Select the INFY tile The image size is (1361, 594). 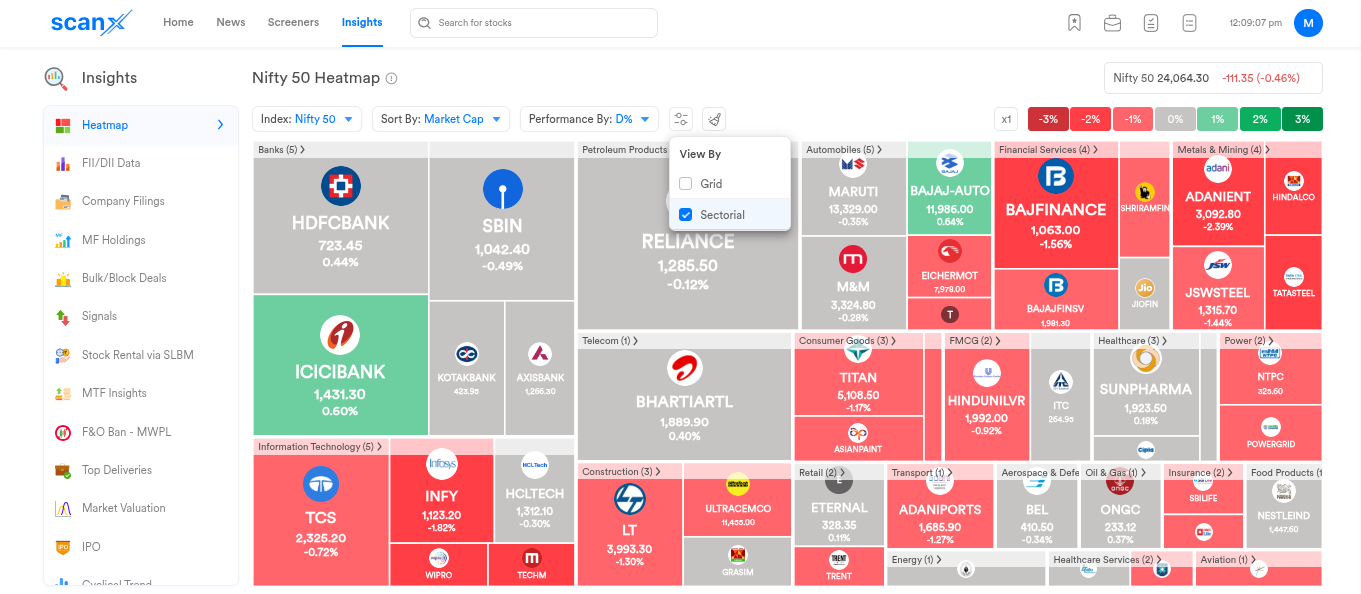(441, 498)
